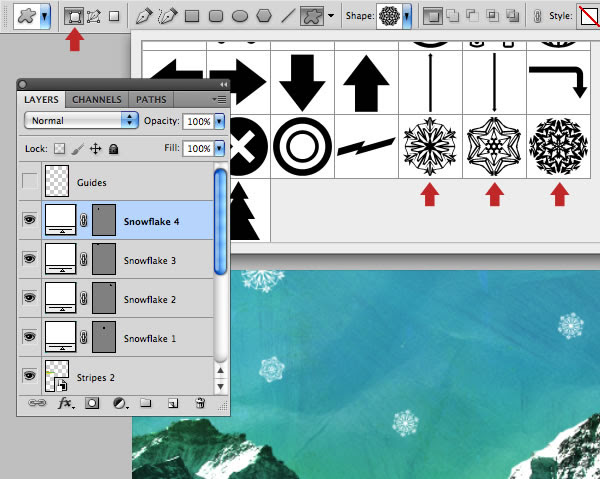Screen dimensions: 600x479
Task: Switch to the Paths tab
Action: 151,99
